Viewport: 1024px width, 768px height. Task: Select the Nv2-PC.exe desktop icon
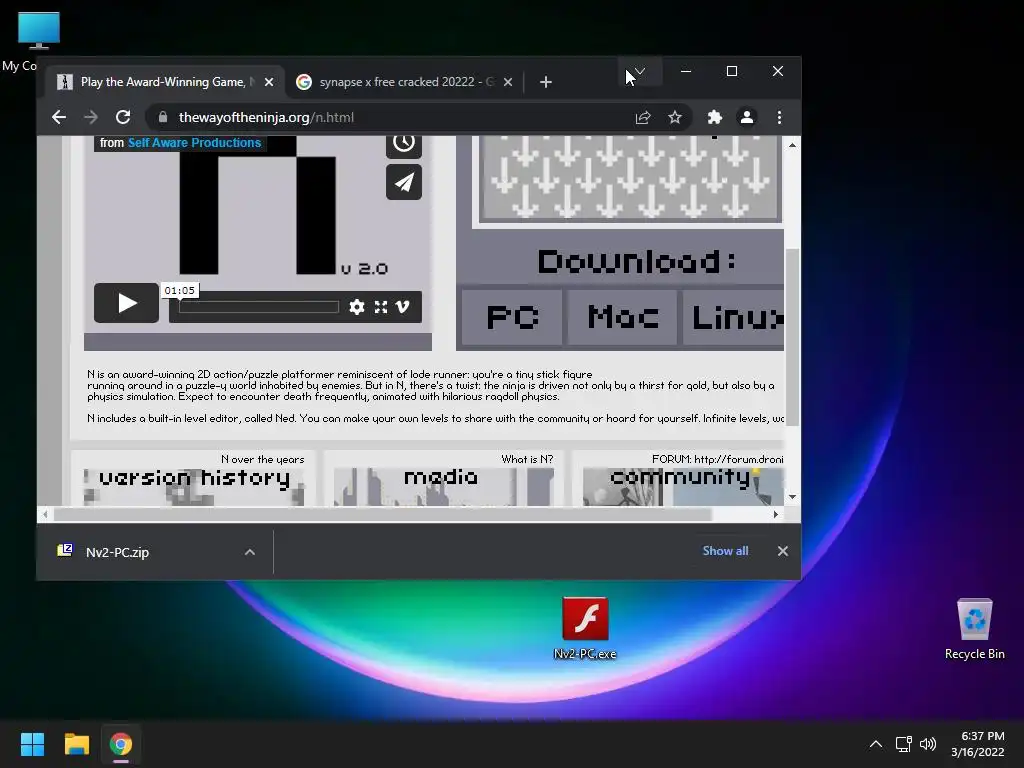[x=585, y=628]
